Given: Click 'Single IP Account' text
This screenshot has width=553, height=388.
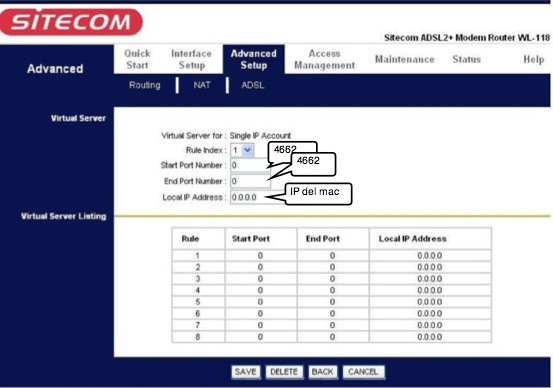Looking at the screenshot, I should (260, 136).
